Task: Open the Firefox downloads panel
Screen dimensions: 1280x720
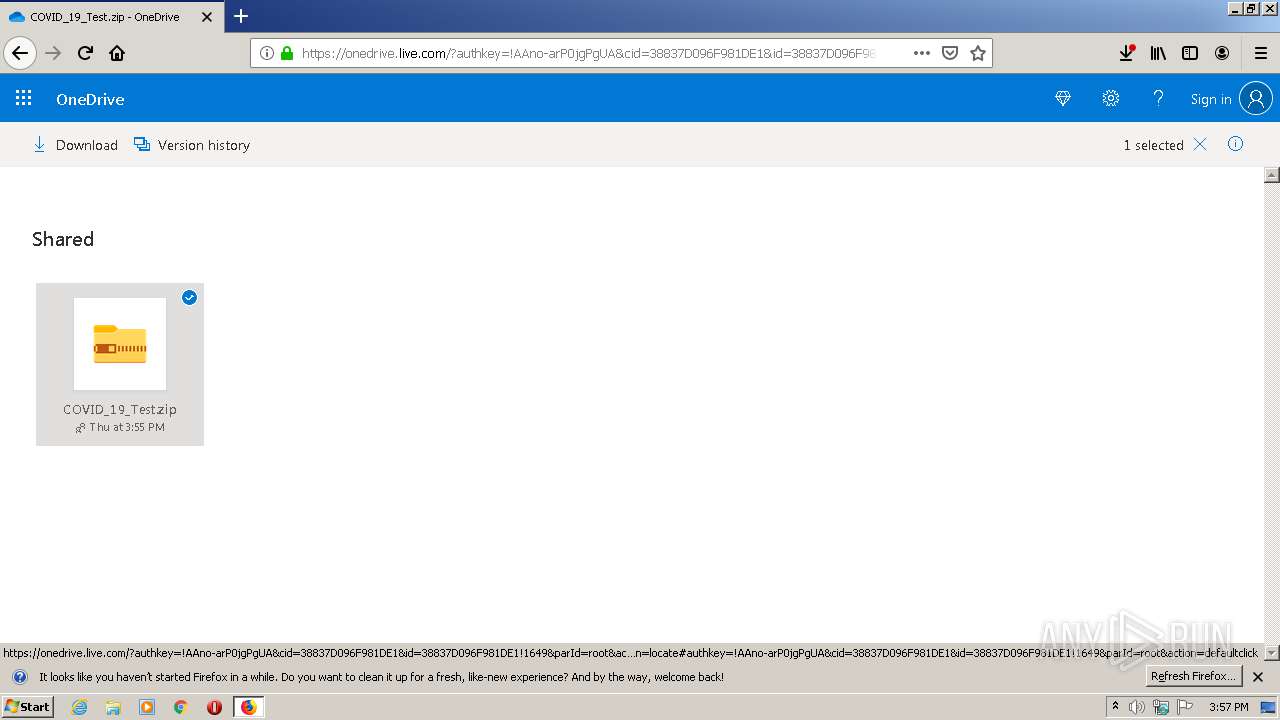Action: click(x=1126, y=53)
